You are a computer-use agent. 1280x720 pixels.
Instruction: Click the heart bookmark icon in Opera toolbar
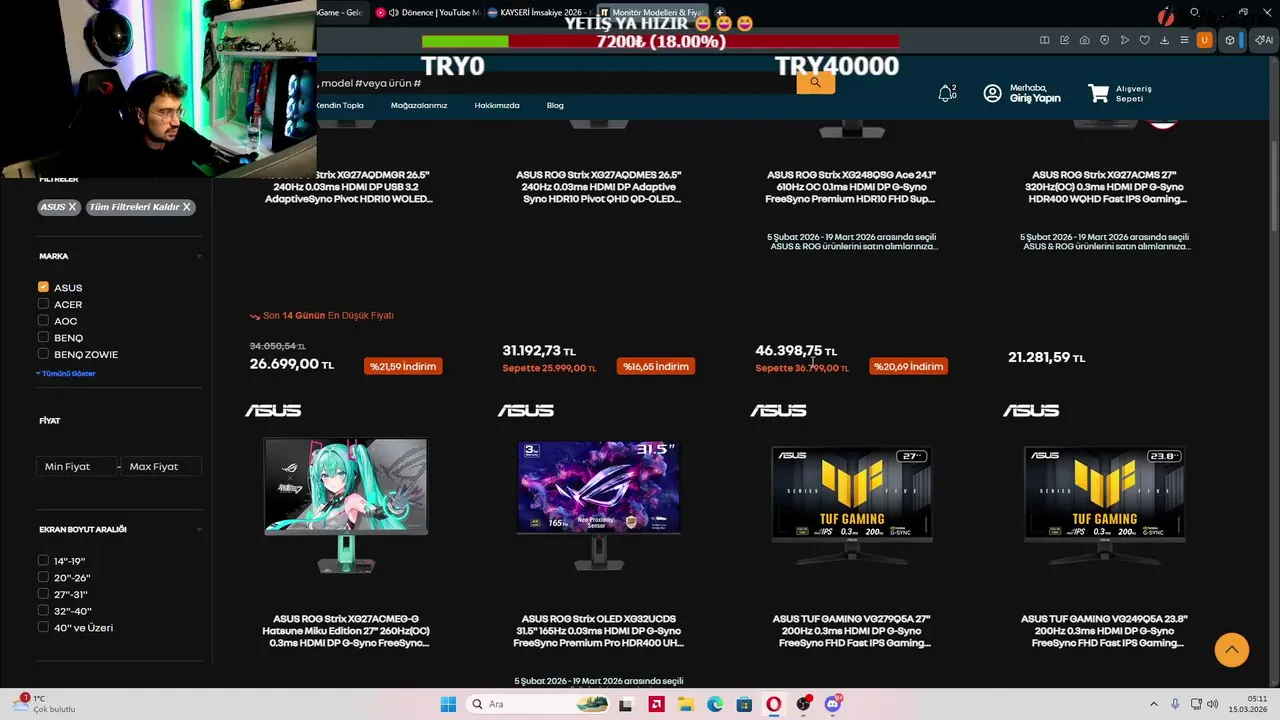[x=1145, y=40]
